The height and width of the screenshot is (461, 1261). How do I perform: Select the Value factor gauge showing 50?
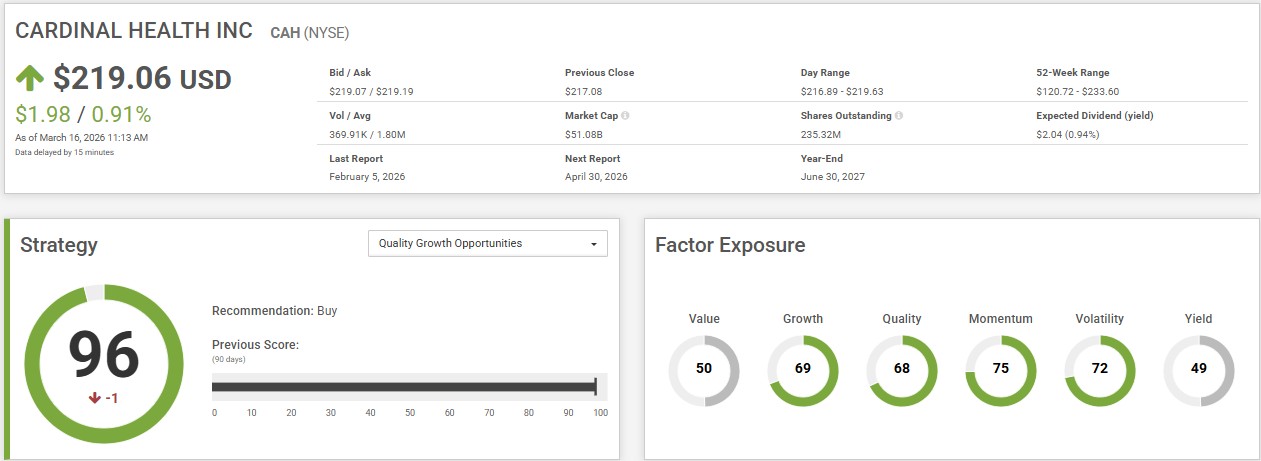704,369
